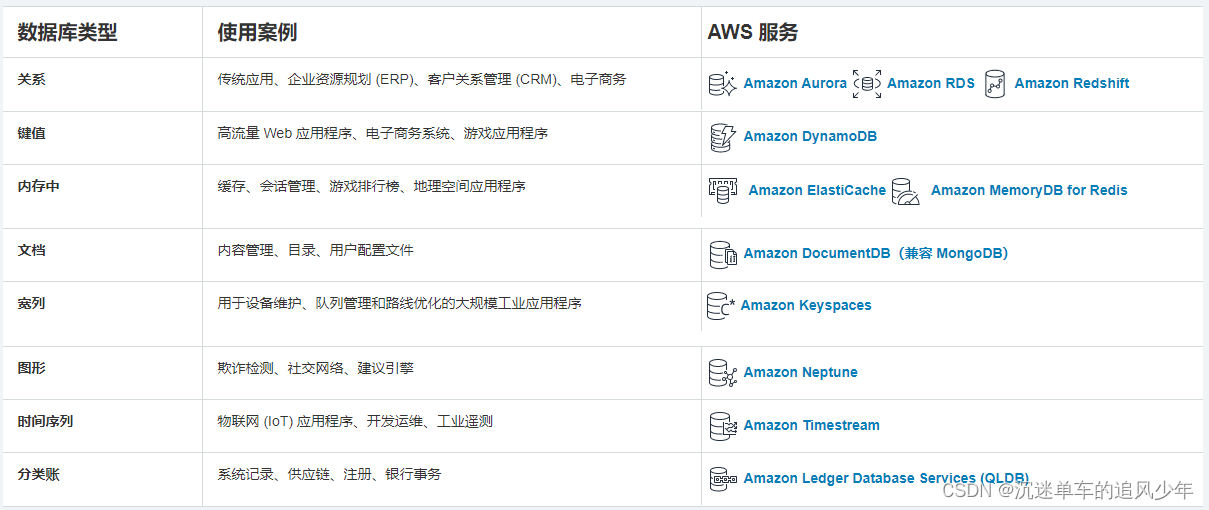Open the Amazon Aurora link
The height and width of the screenshot is (510, 1209).
click(795, 84)
